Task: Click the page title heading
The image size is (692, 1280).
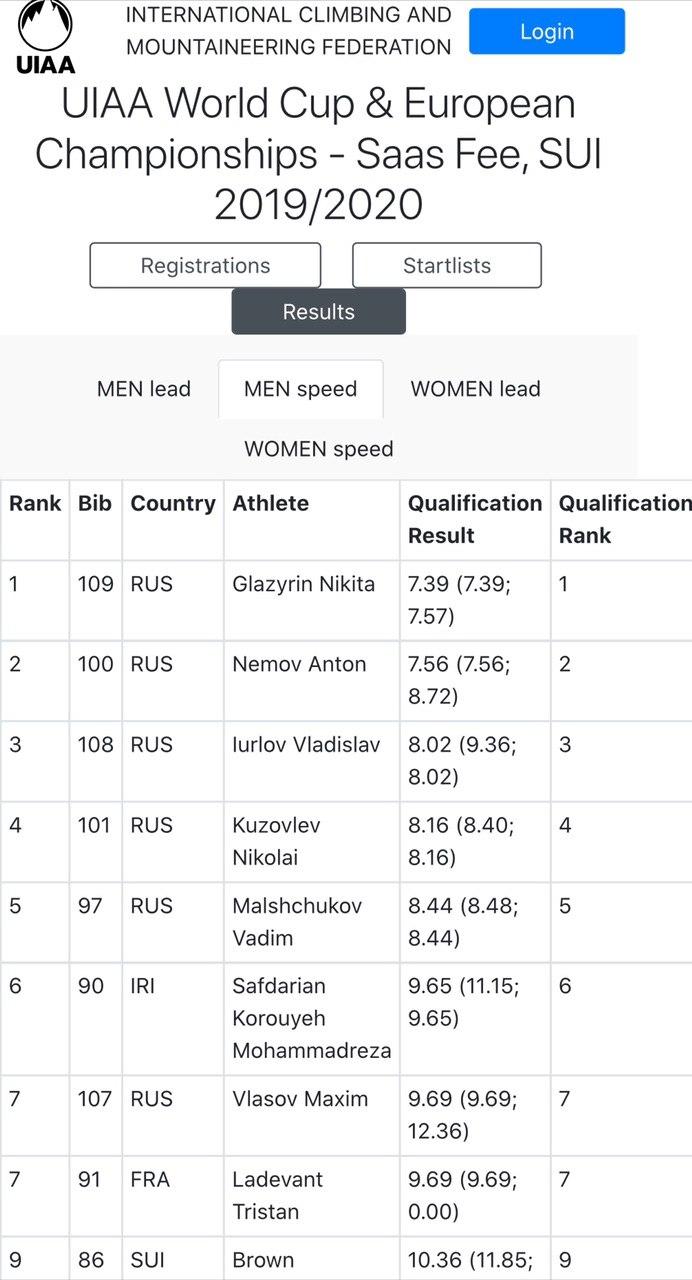Action: (319, 155)
